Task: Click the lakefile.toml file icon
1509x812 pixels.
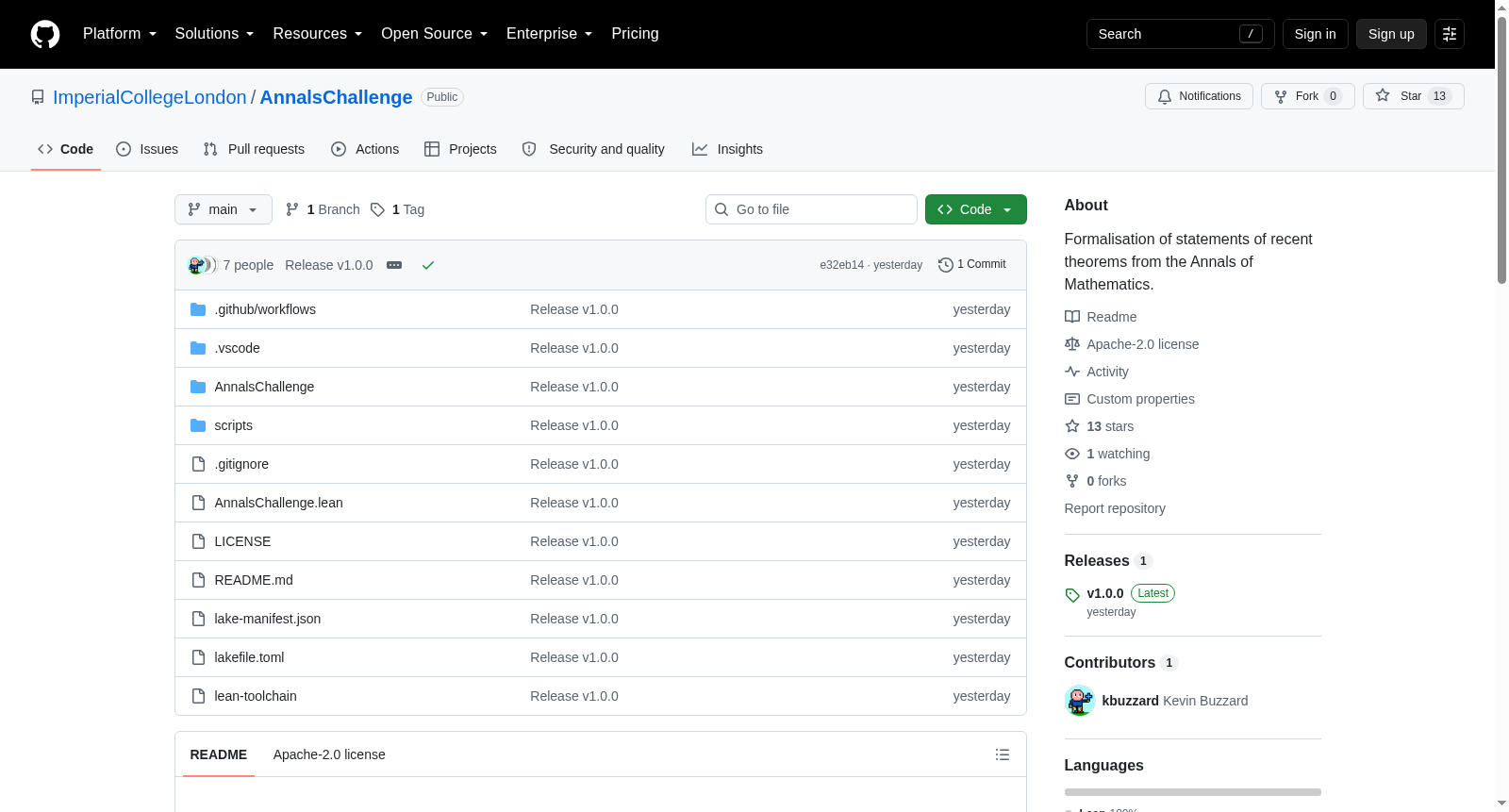Action: 198,657
